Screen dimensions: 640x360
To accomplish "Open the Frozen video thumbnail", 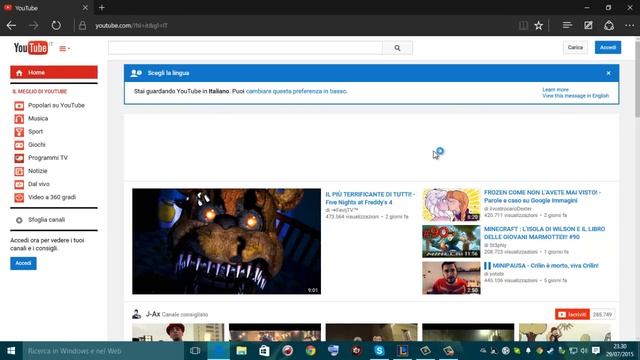I will (451, 204).
